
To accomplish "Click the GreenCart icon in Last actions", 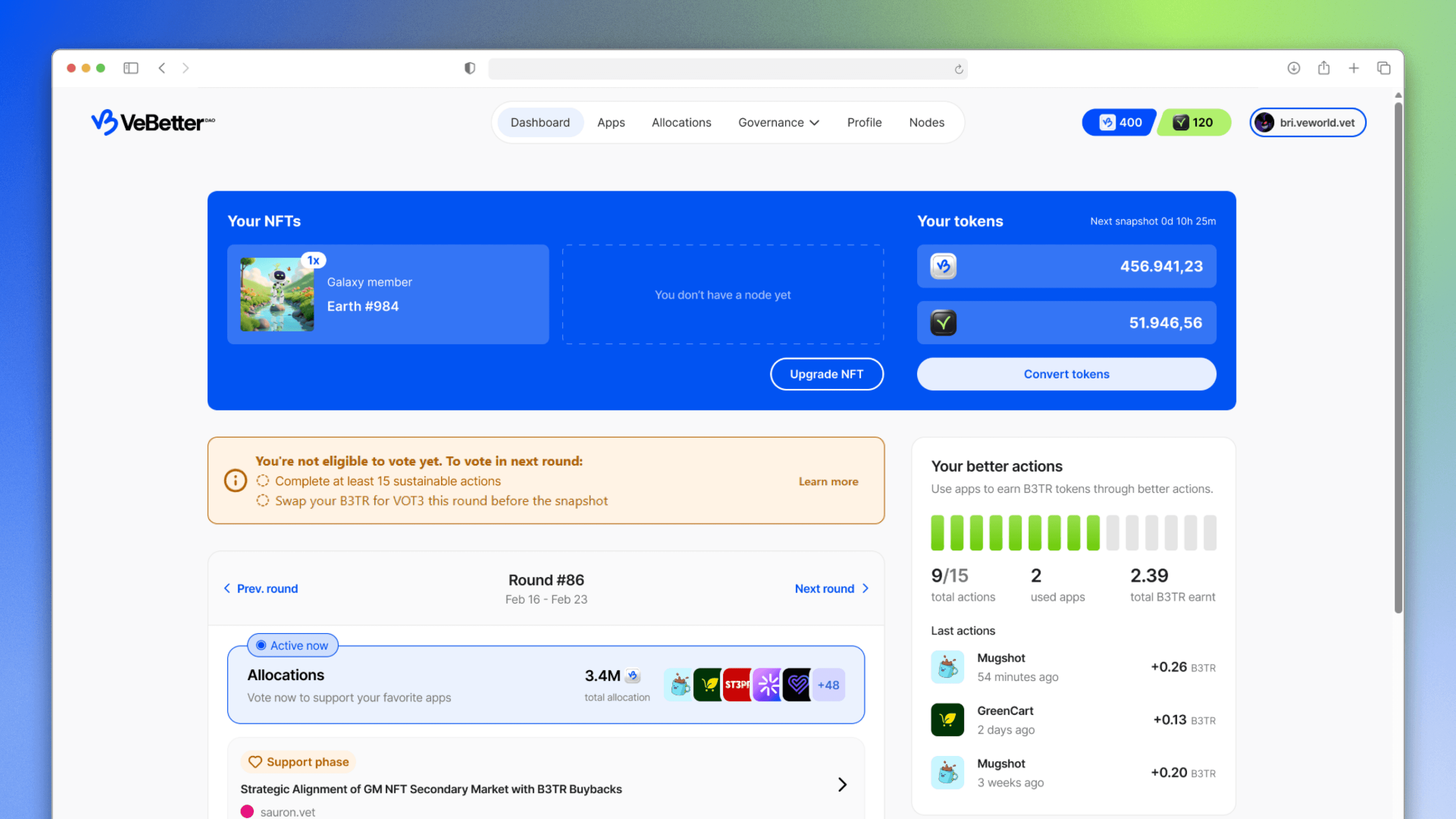I will click(947, 719).
